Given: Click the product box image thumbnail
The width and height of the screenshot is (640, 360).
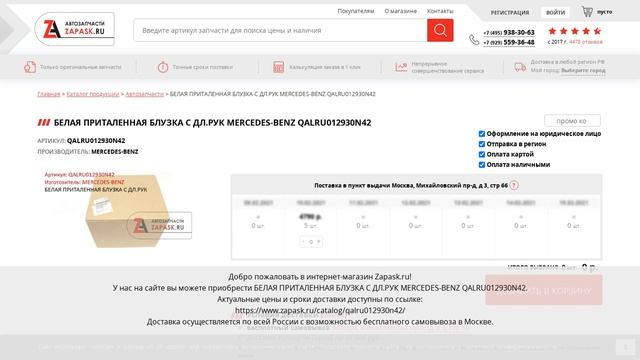Looking at the screenshot, I should [x=127, y=211].
